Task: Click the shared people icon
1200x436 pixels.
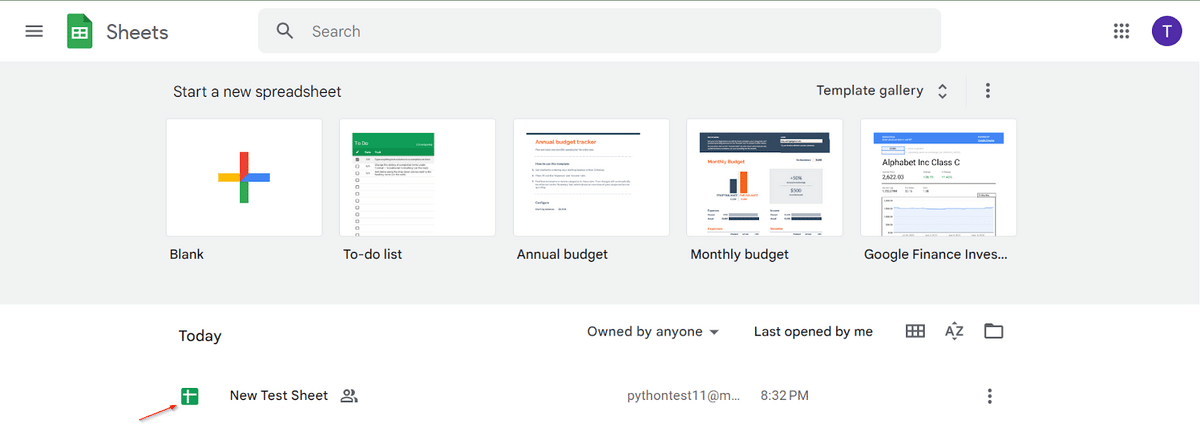Action: tap(348, 396)
